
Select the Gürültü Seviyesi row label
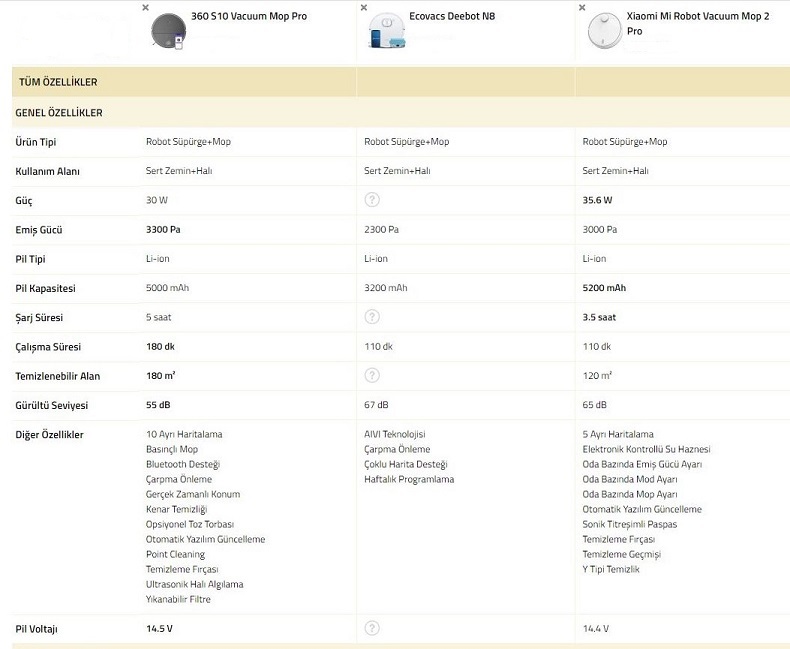[51, 405]
